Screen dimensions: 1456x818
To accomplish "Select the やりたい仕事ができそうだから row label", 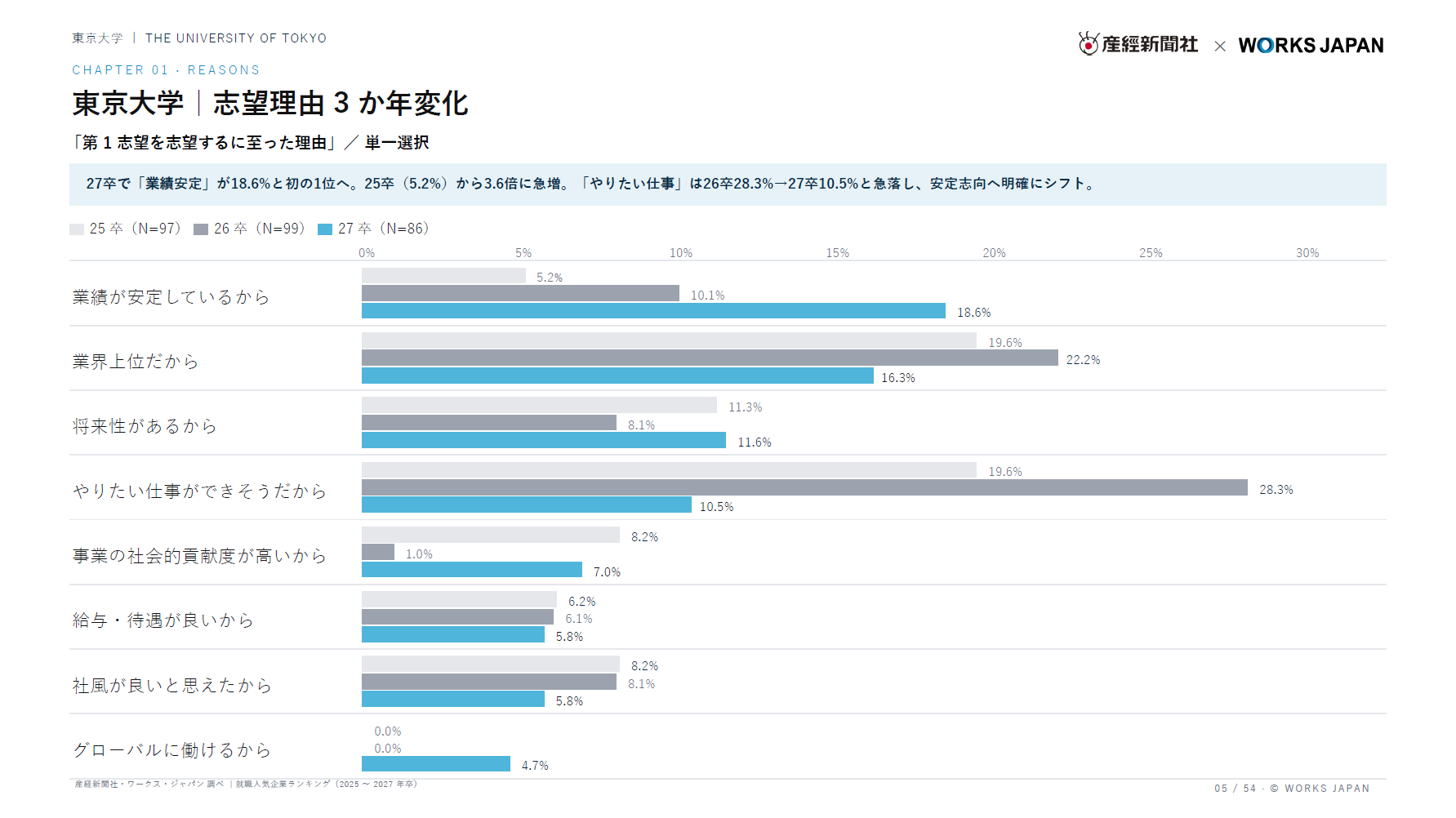I will [x=199, y=491].
